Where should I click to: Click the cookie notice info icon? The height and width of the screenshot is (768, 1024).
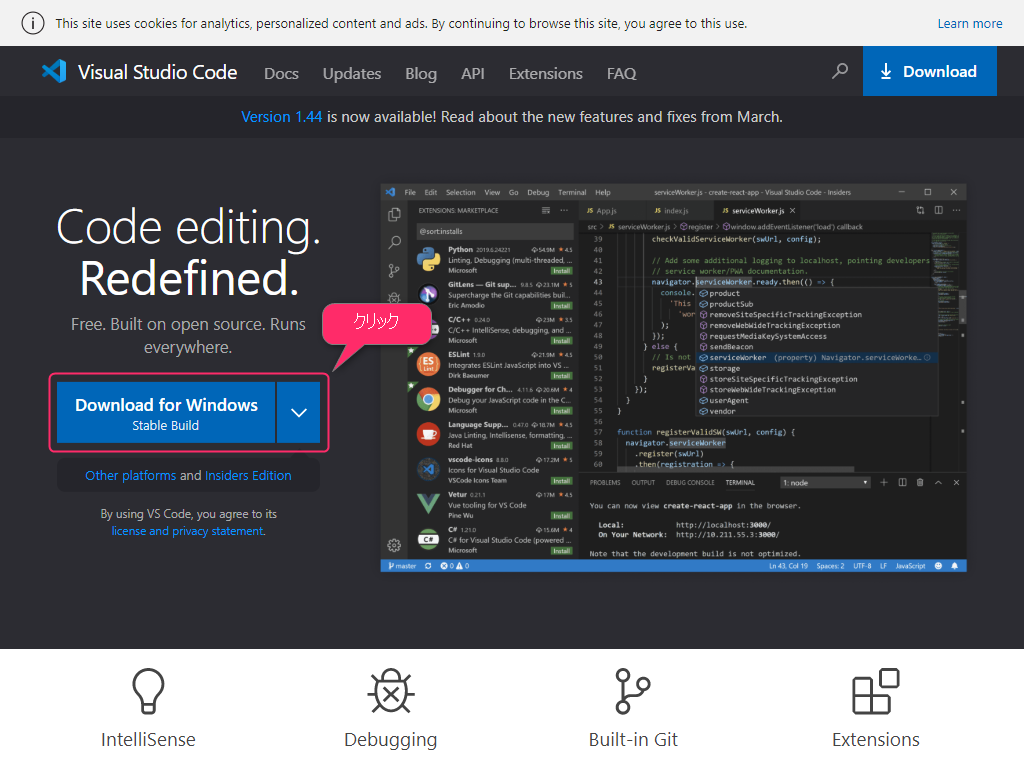33,24
